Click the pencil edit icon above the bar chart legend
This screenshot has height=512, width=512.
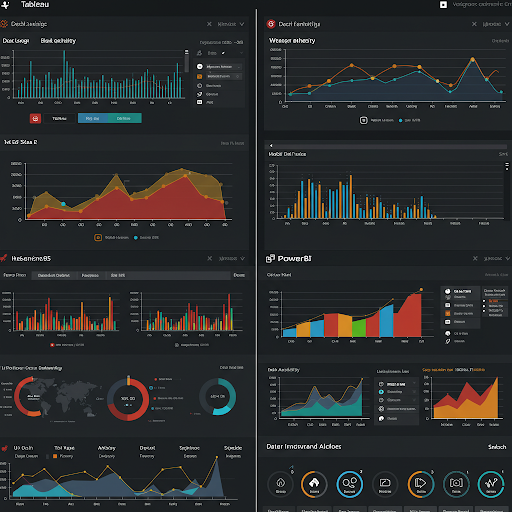[223, 53]
